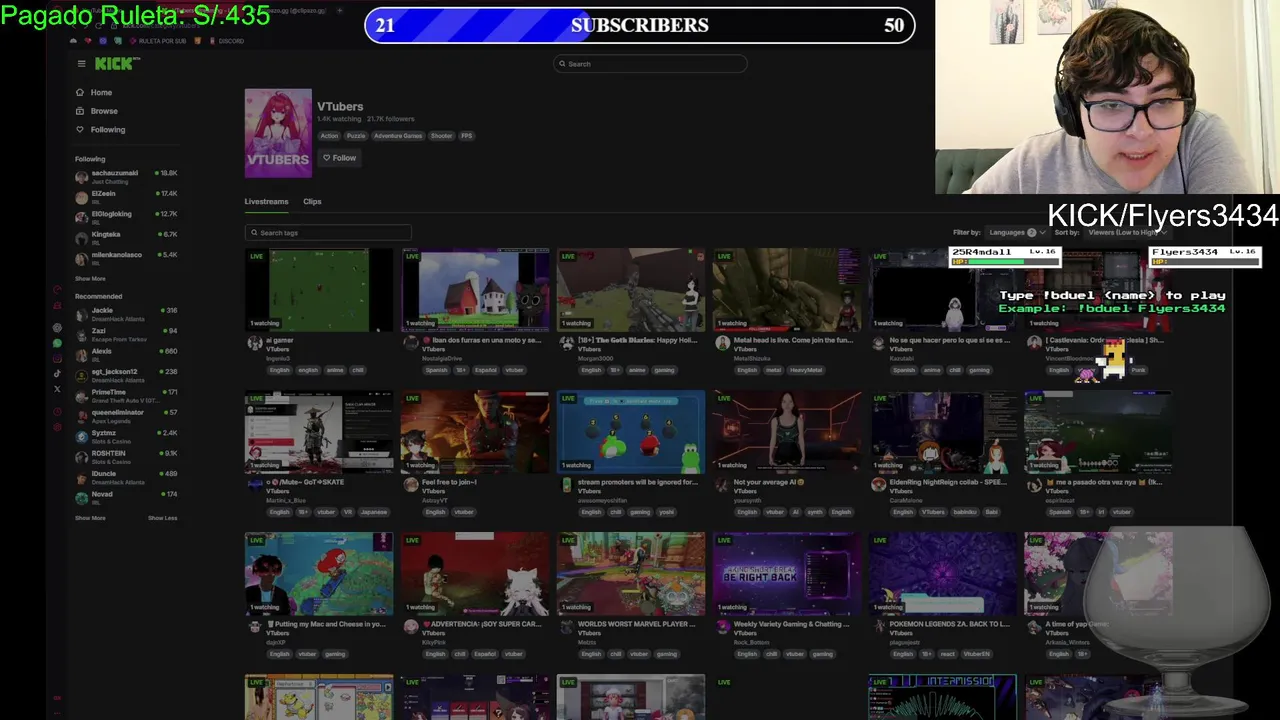
Task: Open the 'Iban dos furras' stream thumbnail
Action: point(475,289)
